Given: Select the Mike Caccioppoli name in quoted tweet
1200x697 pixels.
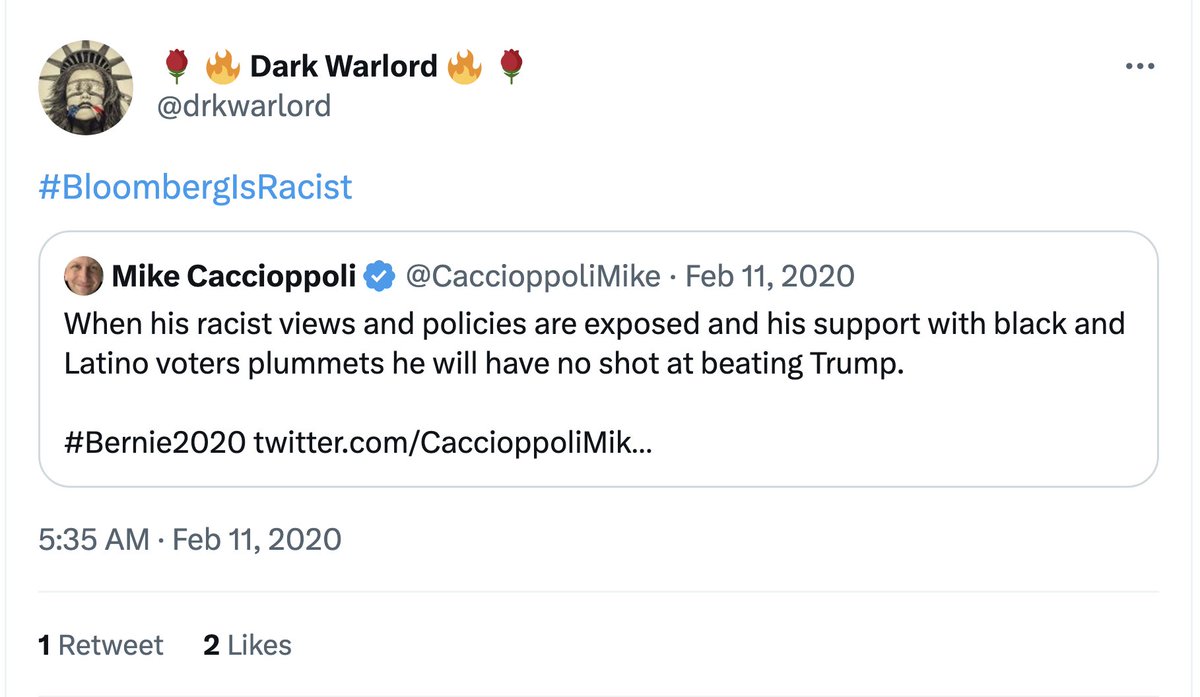Looking at the screenshot, I should [x=234, y=275].
